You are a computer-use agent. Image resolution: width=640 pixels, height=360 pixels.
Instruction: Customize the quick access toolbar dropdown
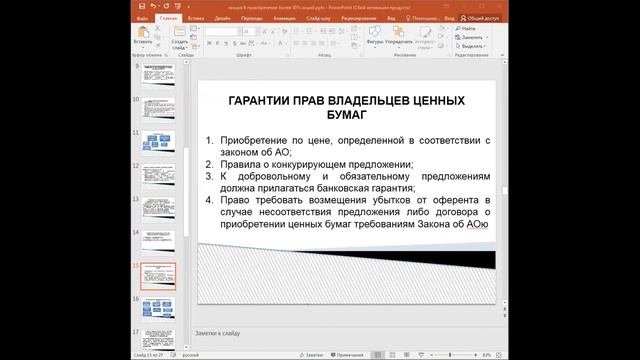click(189, 7)
